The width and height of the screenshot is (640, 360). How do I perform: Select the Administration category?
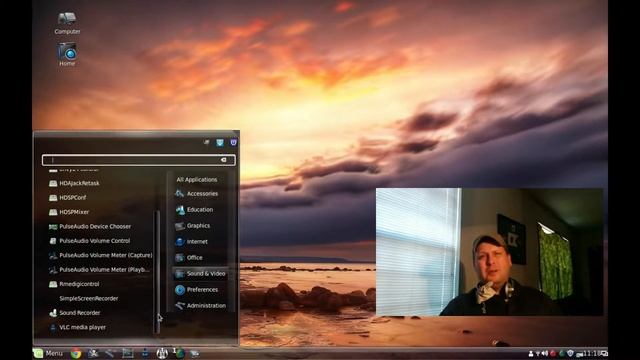point(200,306)
